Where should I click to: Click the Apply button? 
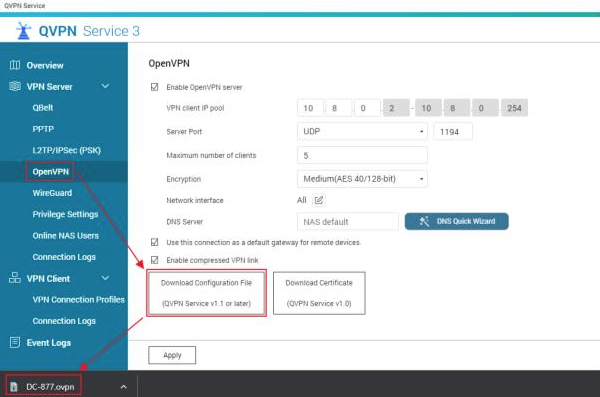(x=172, y=355)
